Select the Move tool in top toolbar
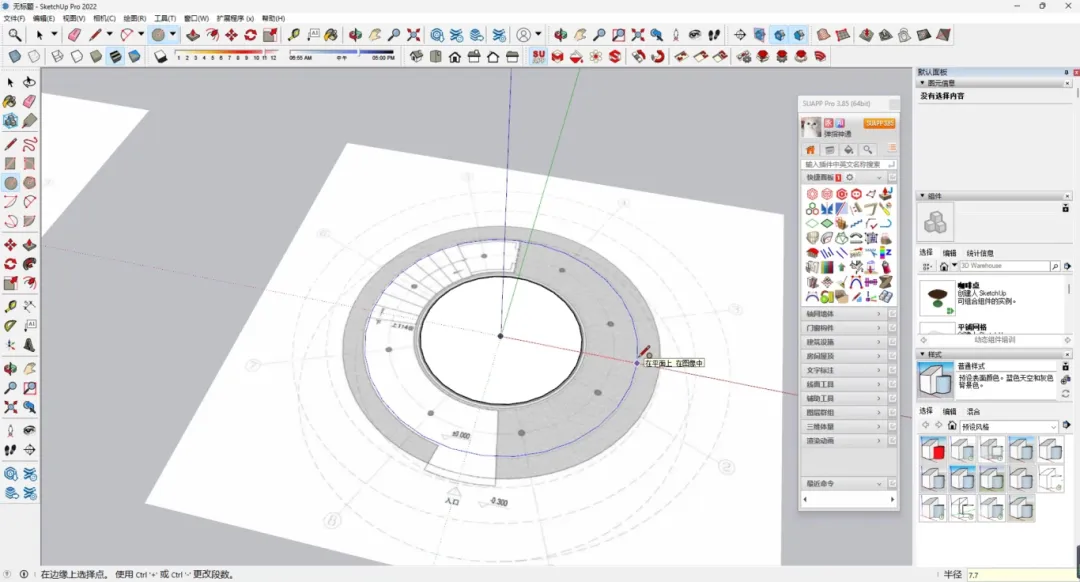This screenshot has width=1080, height=582. coord(231,35)
